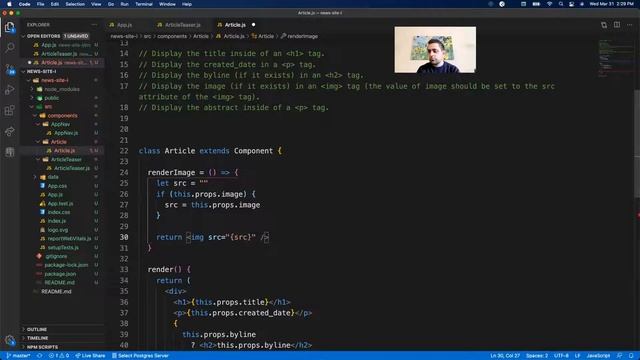Click the code minimap preview
Image resolution: width=640 pixels, height=360 pixels.
(x=615, y=58)
